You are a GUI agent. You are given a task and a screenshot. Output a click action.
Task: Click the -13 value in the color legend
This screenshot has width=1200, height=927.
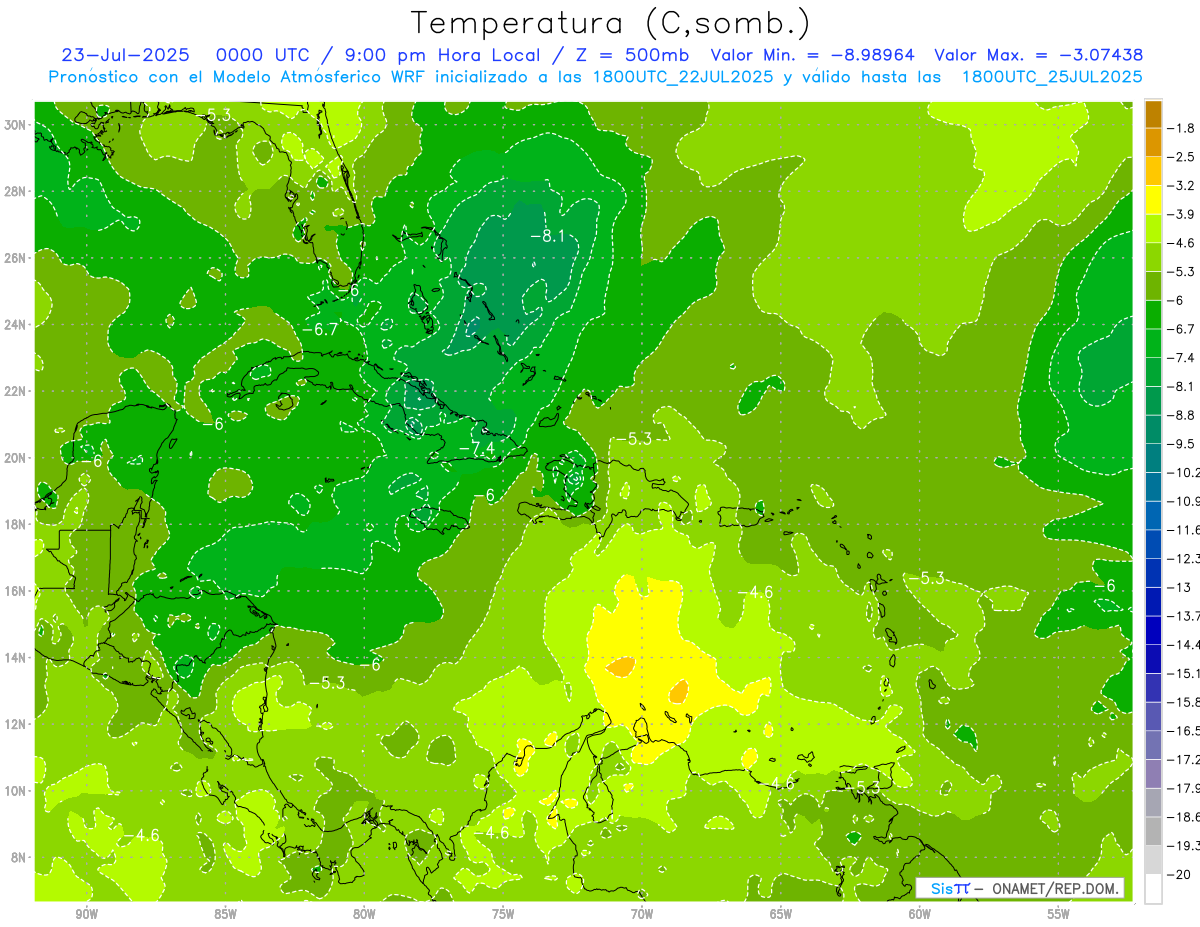click(1179, 587)
